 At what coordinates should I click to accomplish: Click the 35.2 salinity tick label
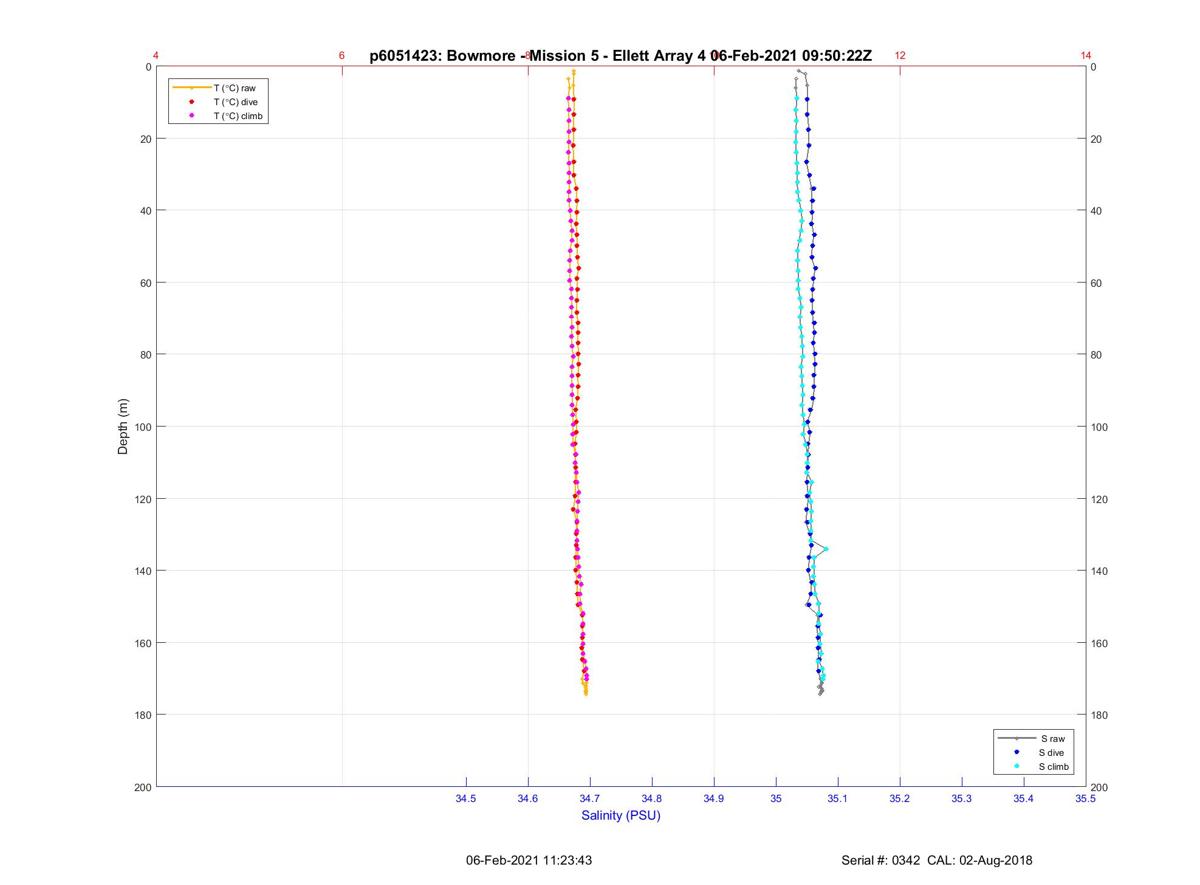click(900, 799)
